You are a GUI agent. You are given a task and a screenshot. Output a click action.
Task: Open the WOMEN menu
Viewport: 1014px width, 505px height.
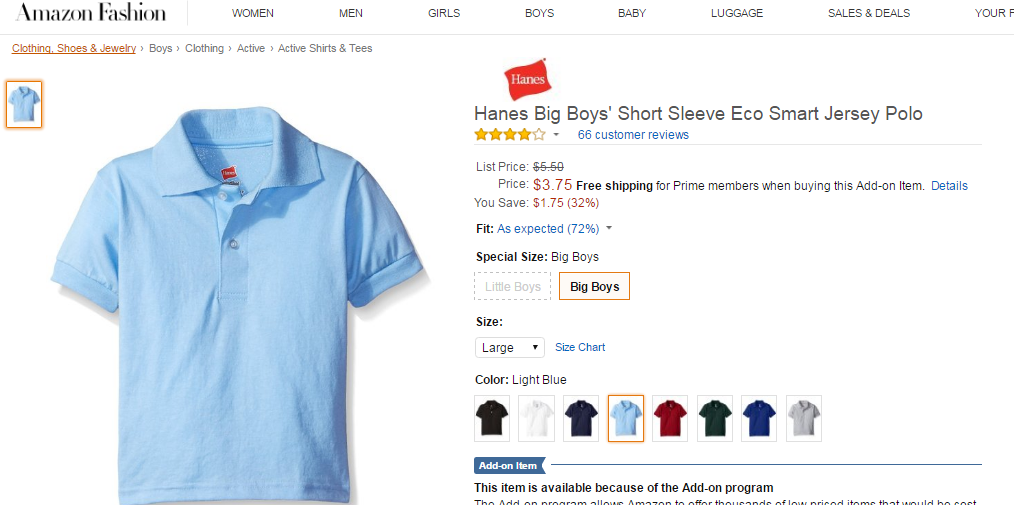pos(253,13)
